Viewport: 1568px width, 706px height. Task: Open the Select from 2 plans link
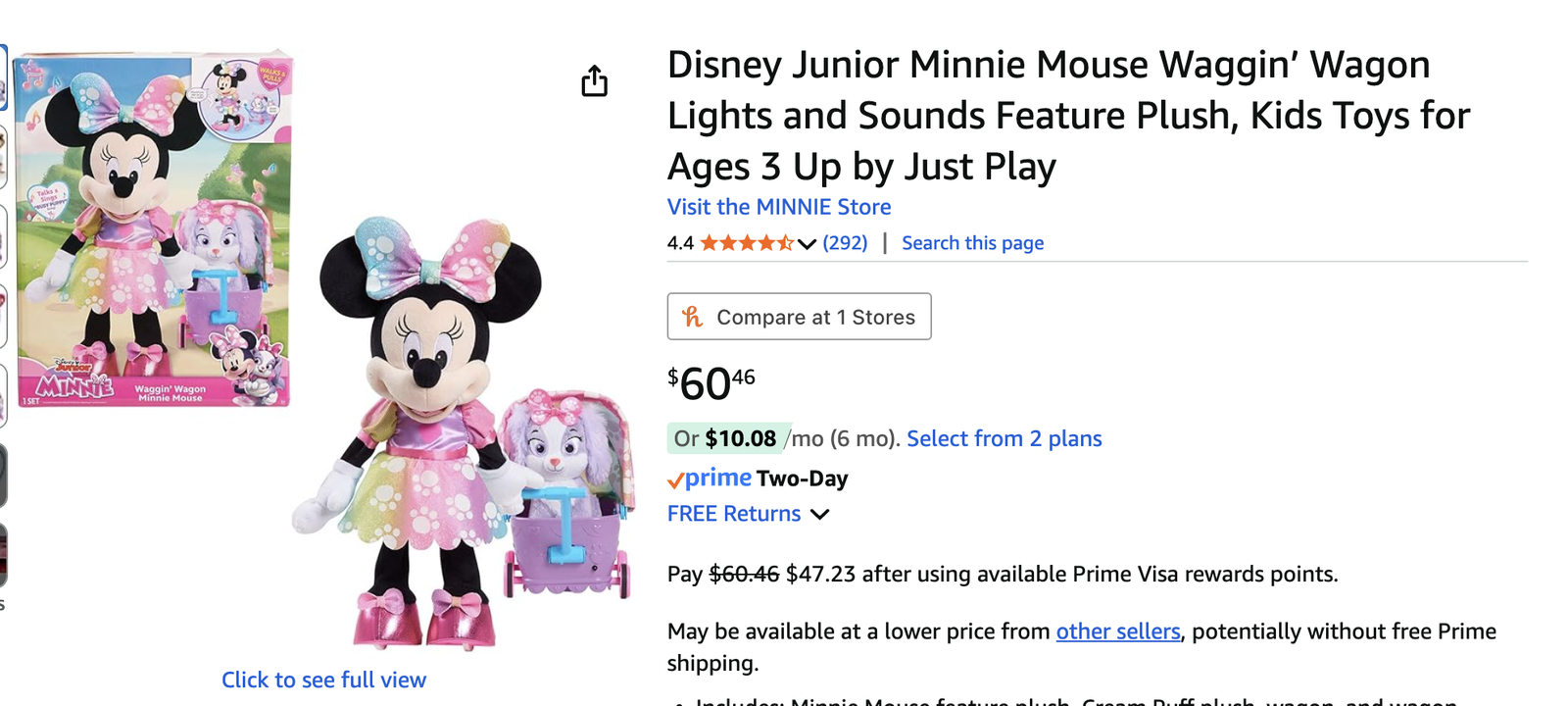tap(1004, 438)
